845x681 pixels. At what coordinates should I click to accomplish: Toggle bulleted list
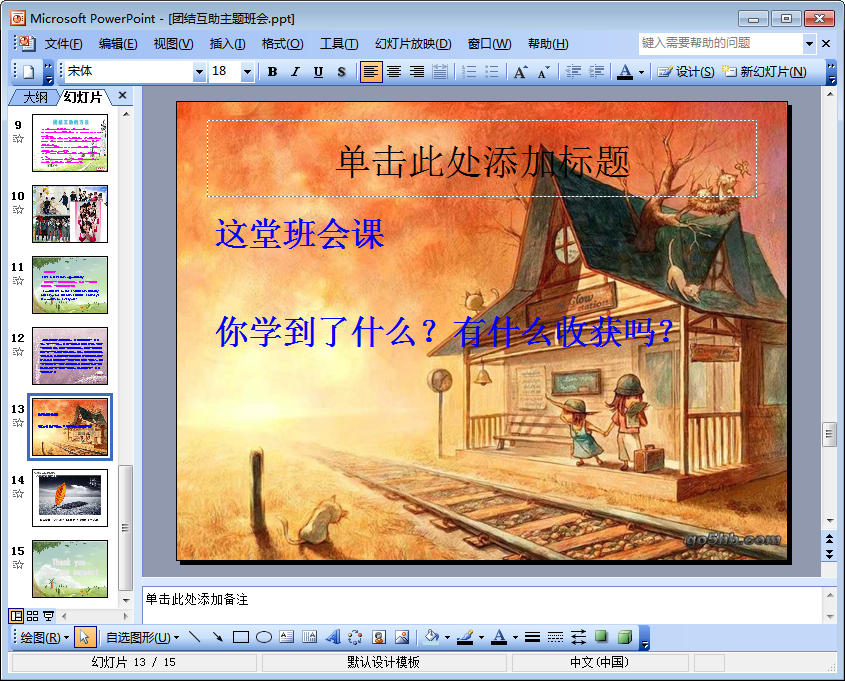tap(491, 72)
